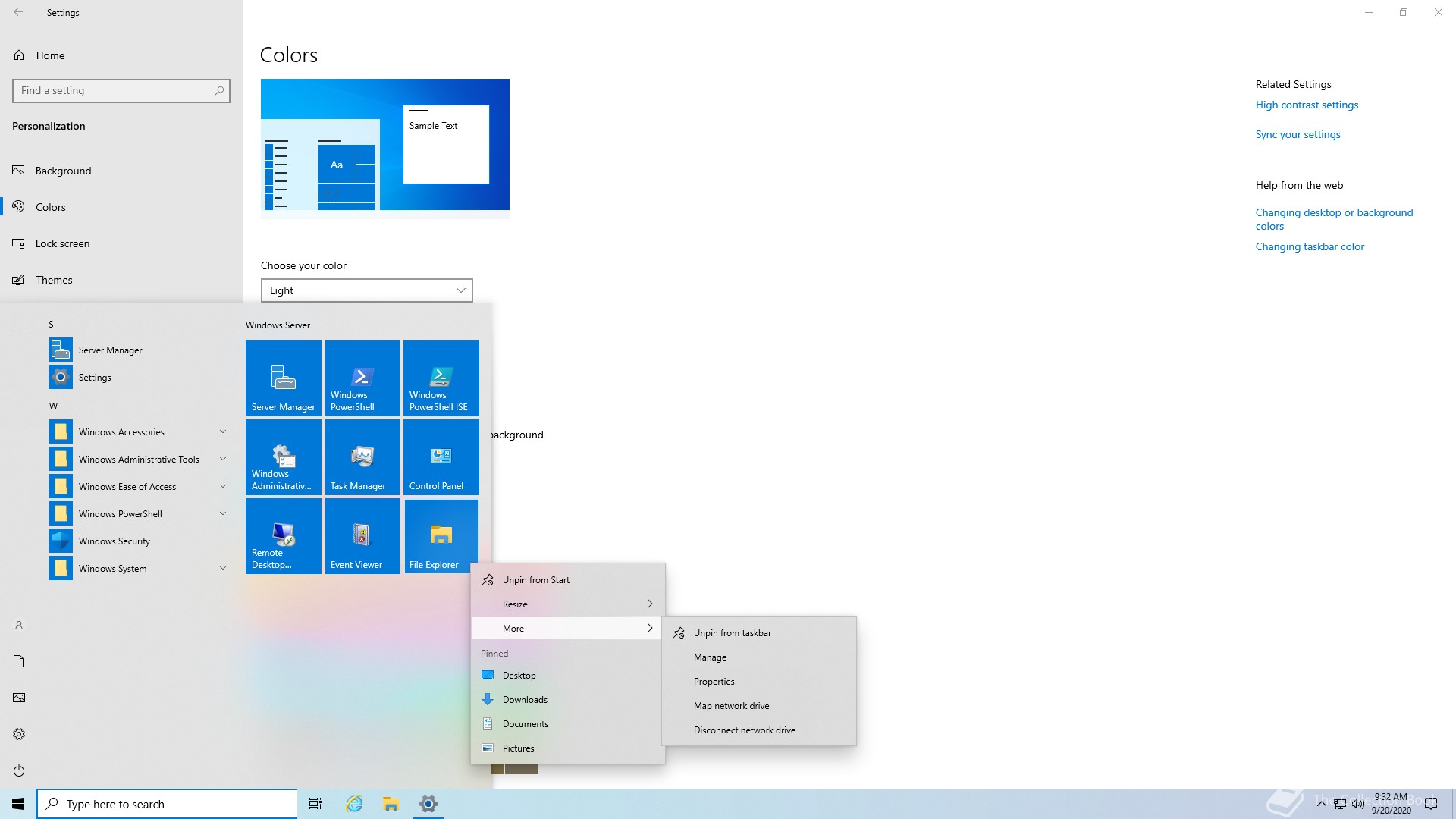The image size is (1456, 819).
Task: Open the pinned Desktop location
Action: tap(567, 676)
